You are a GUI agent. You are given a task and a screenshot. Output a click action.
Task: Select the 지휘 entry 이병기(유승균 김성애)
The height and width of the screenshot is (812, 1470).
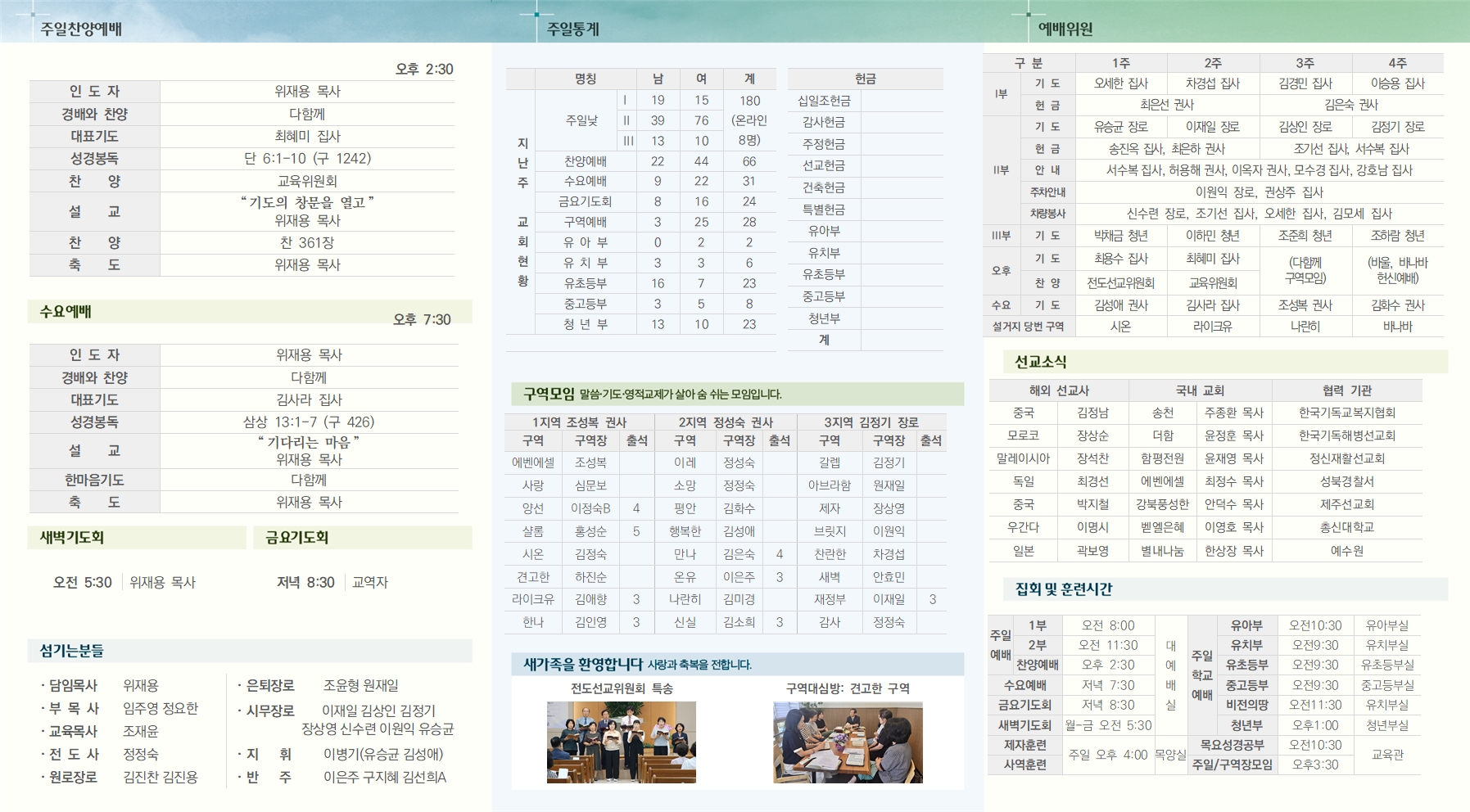383,754
